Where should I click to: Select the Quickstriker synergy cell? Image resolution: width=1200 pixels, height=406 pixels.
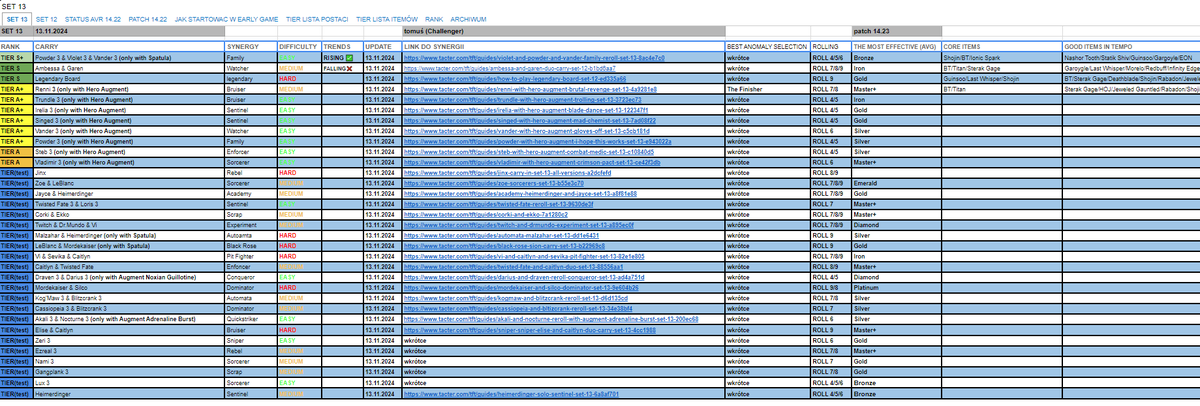tap(251, 319)
